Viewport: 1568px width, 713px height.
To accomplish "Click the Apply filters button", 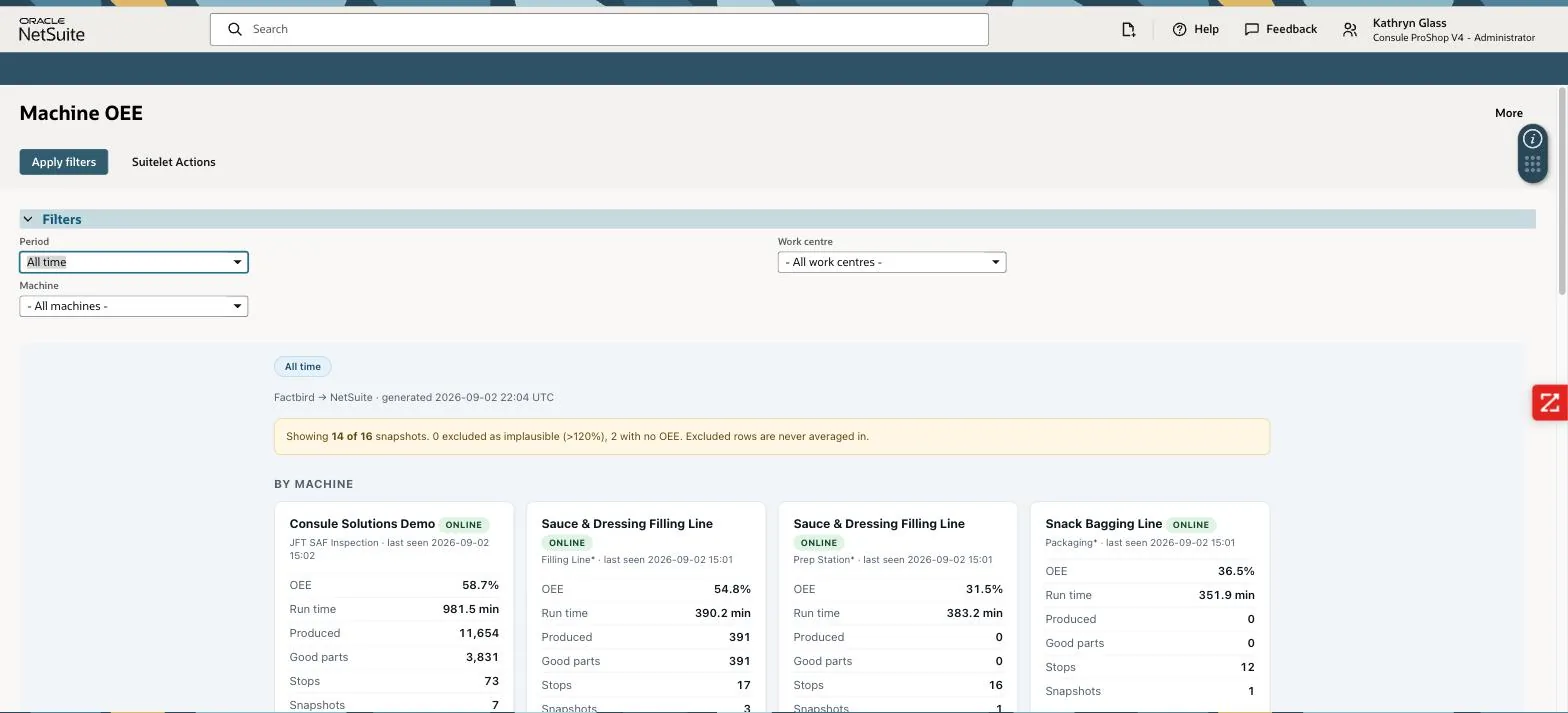I will pos(64,162).
